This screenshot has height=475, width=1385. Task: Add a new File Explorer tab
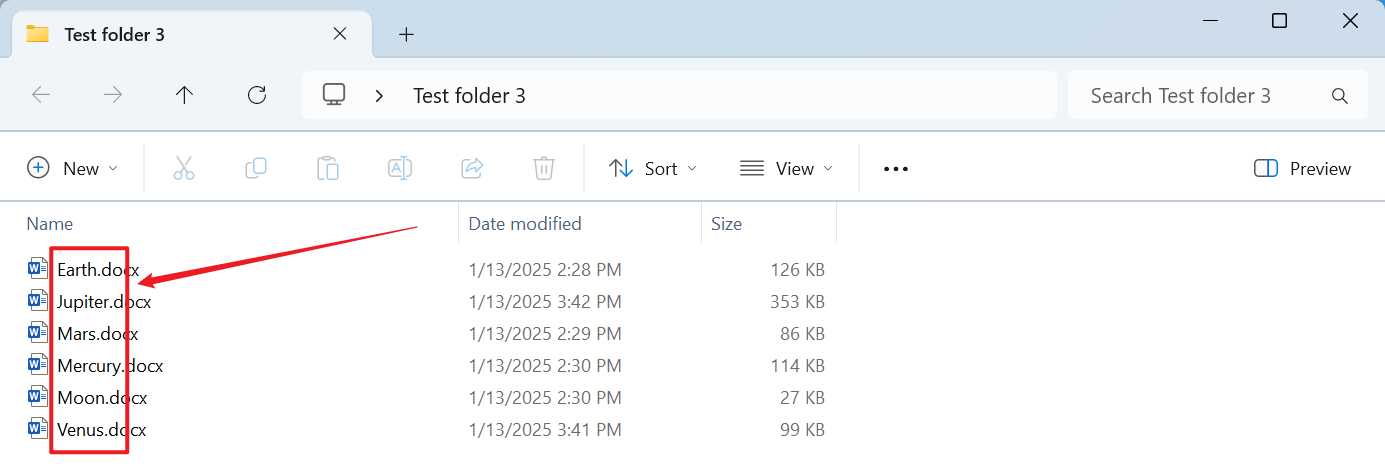tap(406, 34)
